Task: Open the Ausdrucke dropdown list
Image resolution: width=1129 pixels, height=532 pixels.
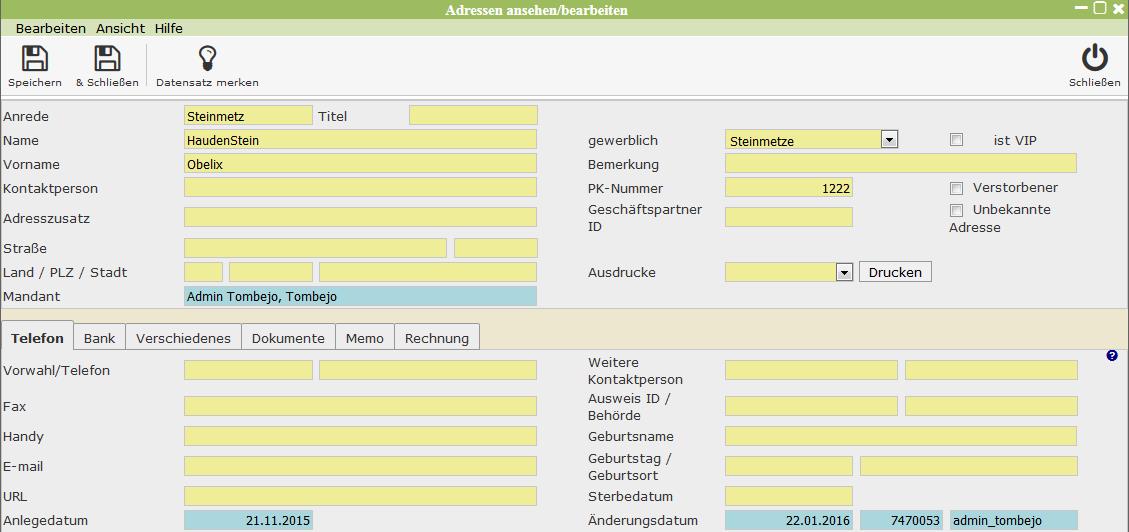Action: click(x=843, y=272)
